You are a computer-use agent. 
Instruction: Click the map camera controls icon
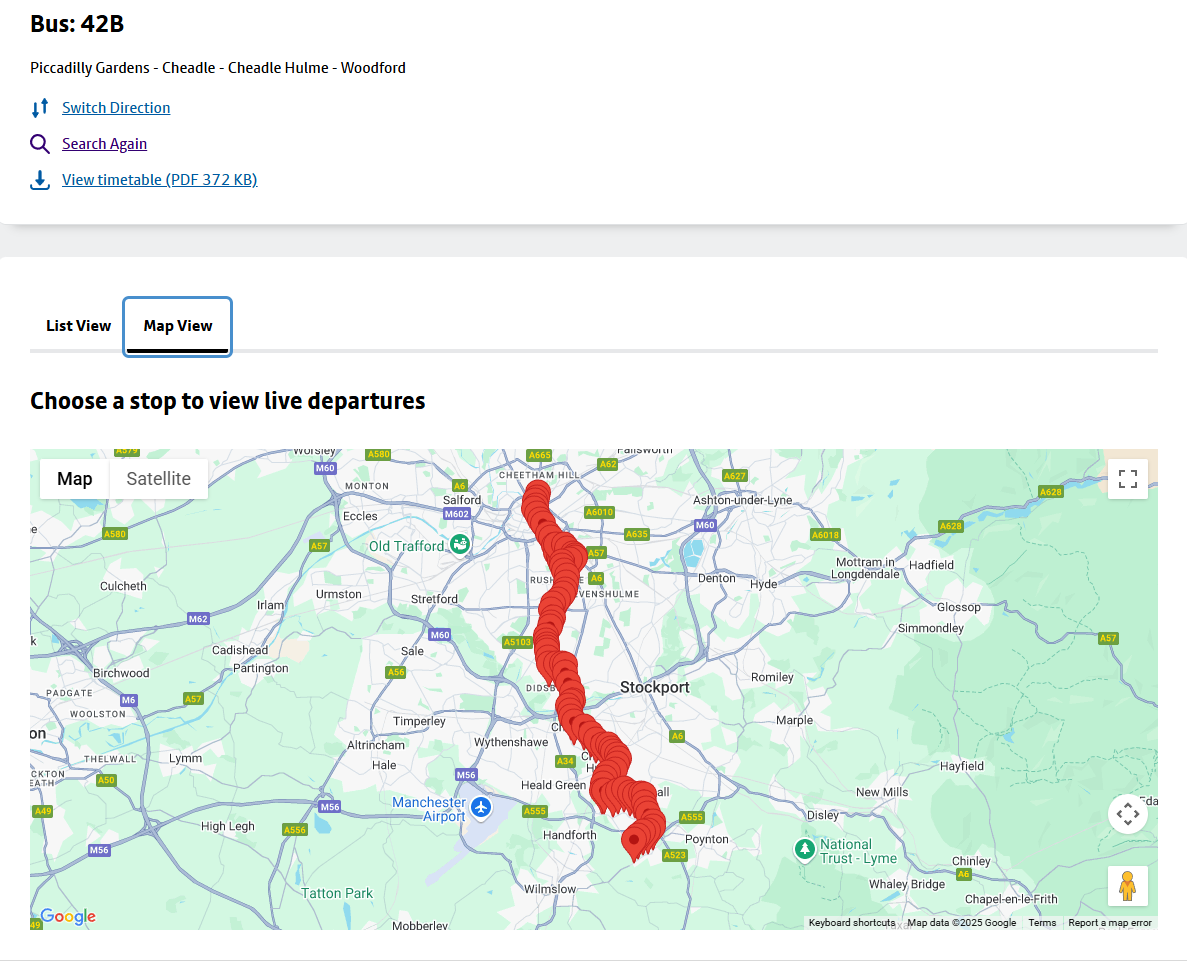[1128, 814]
